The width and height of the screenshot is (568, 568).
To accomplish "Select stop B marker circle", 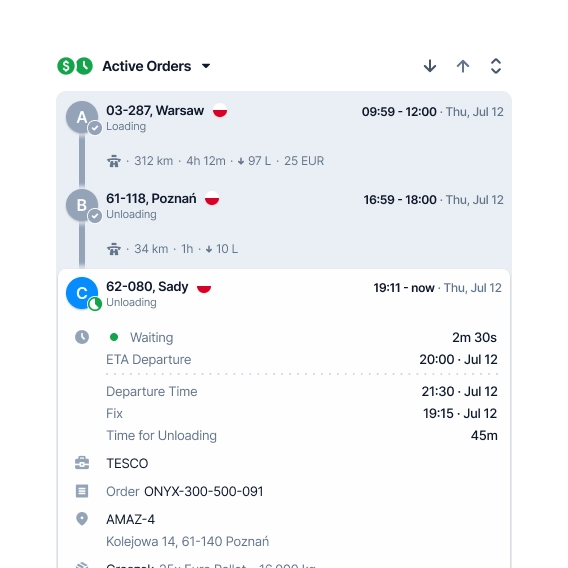I will (x=82, y=205).
